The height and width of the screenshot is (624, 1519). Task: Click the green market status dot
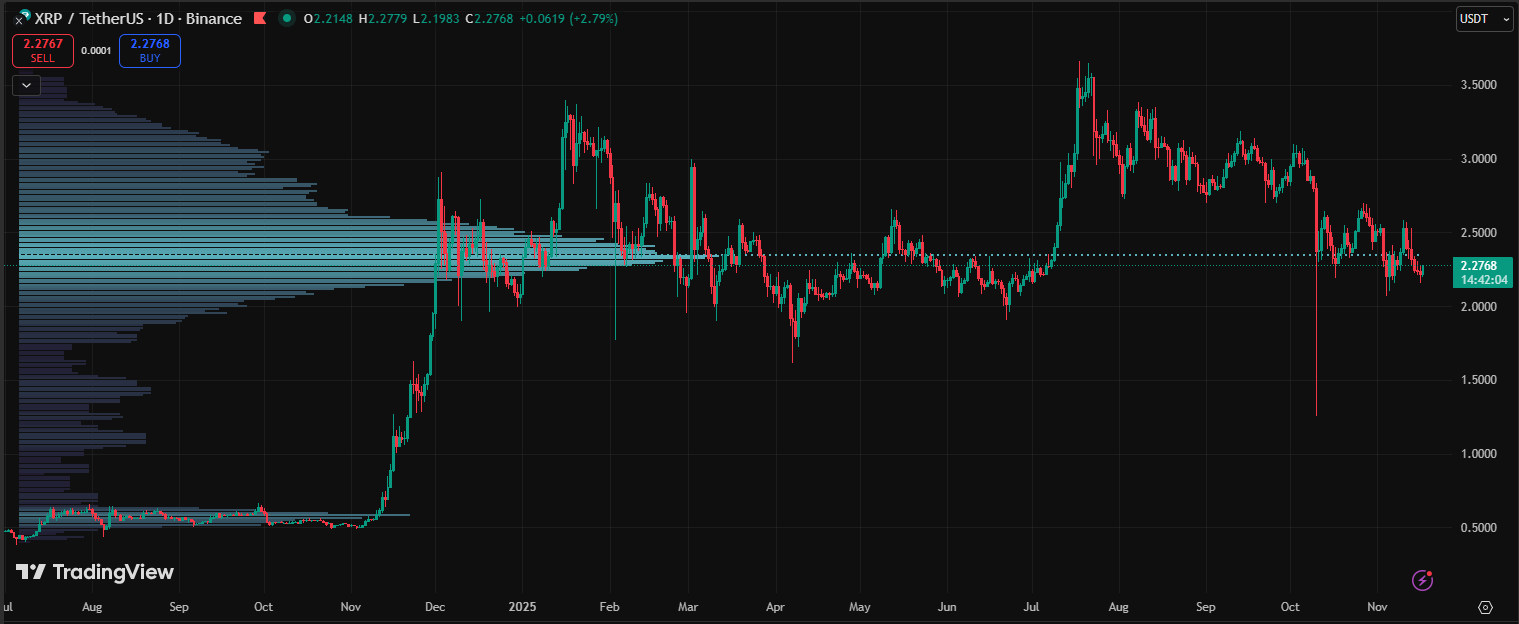point(287,19)
